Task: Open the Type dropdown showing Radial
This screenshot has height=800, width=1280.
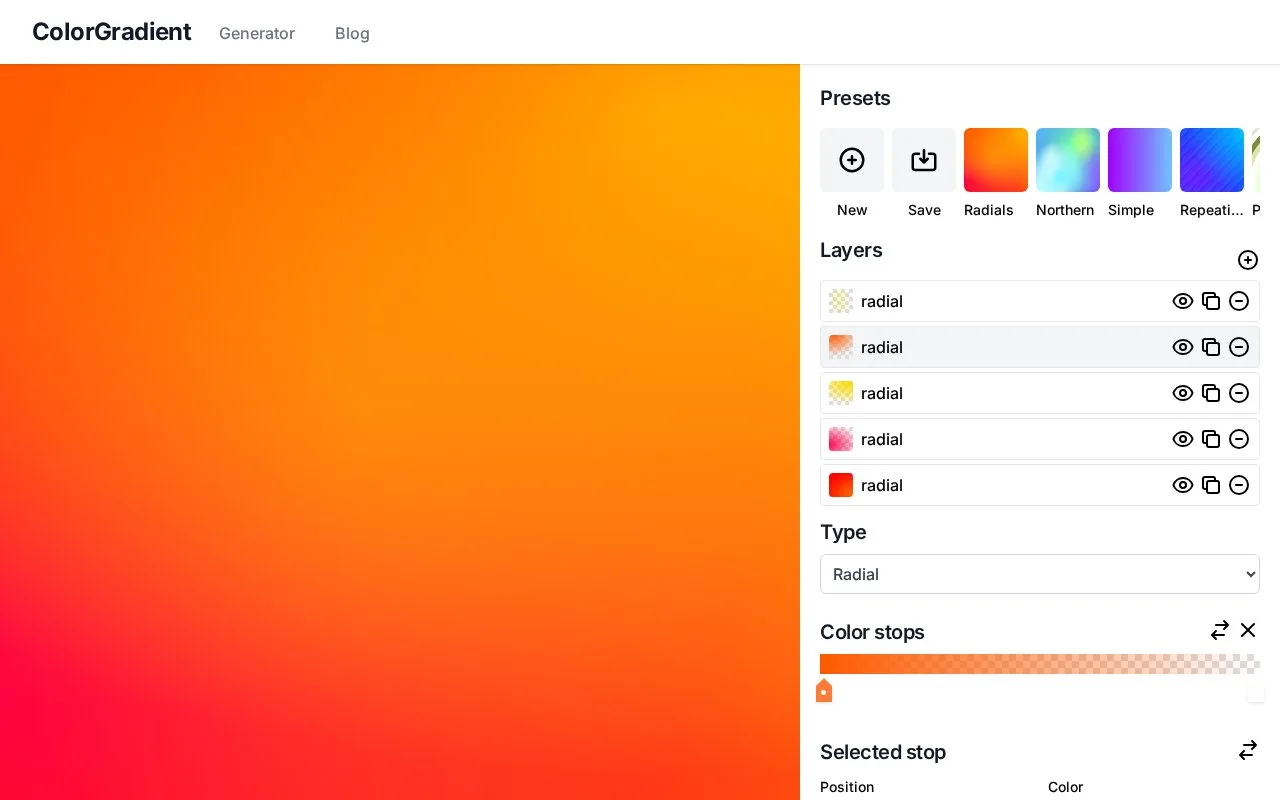Action: [x=1040, y=574]
